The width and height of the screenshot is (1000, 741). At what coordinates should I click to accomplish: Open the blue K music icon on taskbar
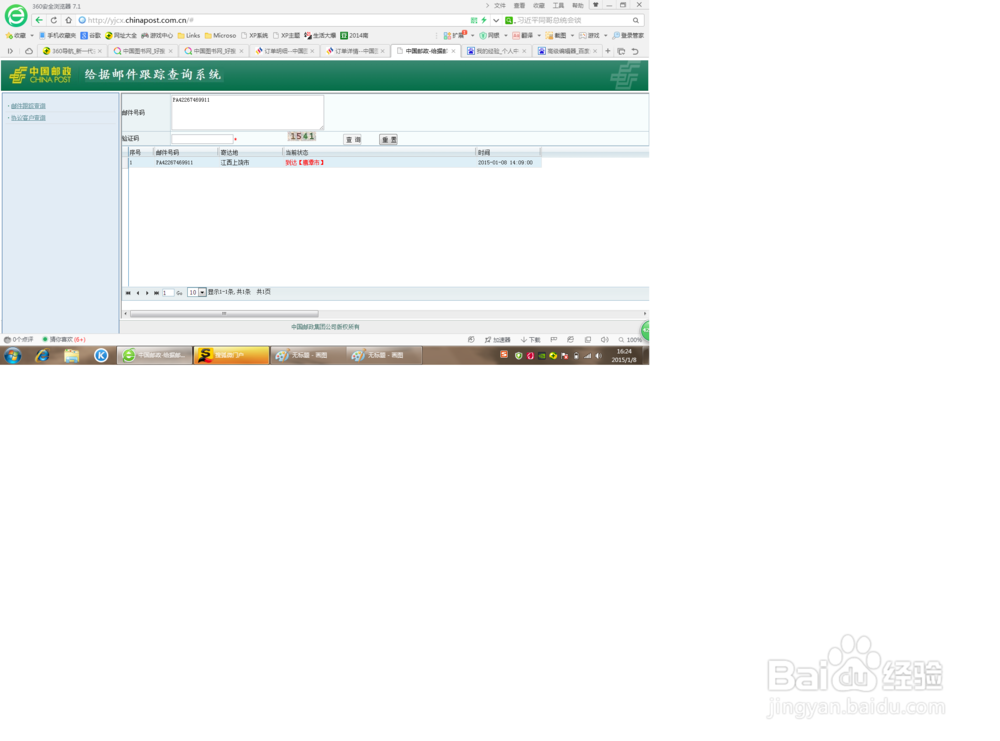tap(101, 355)
